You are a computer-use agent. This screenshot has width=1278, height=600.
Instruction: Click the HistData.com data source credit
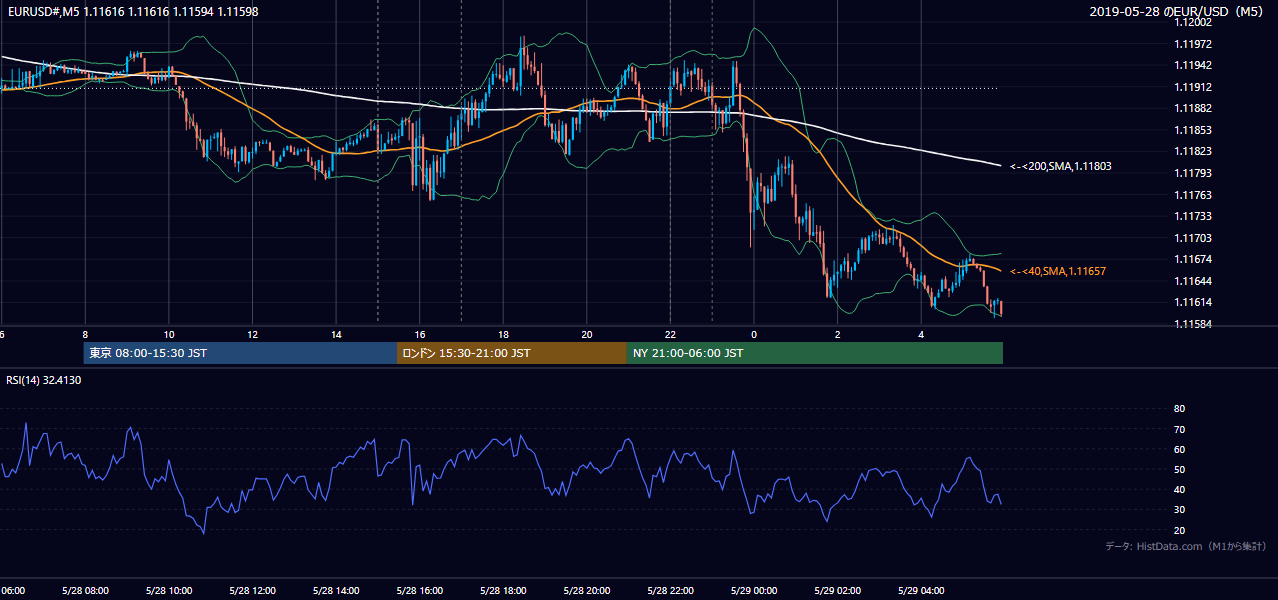(x=1186, y=546)
